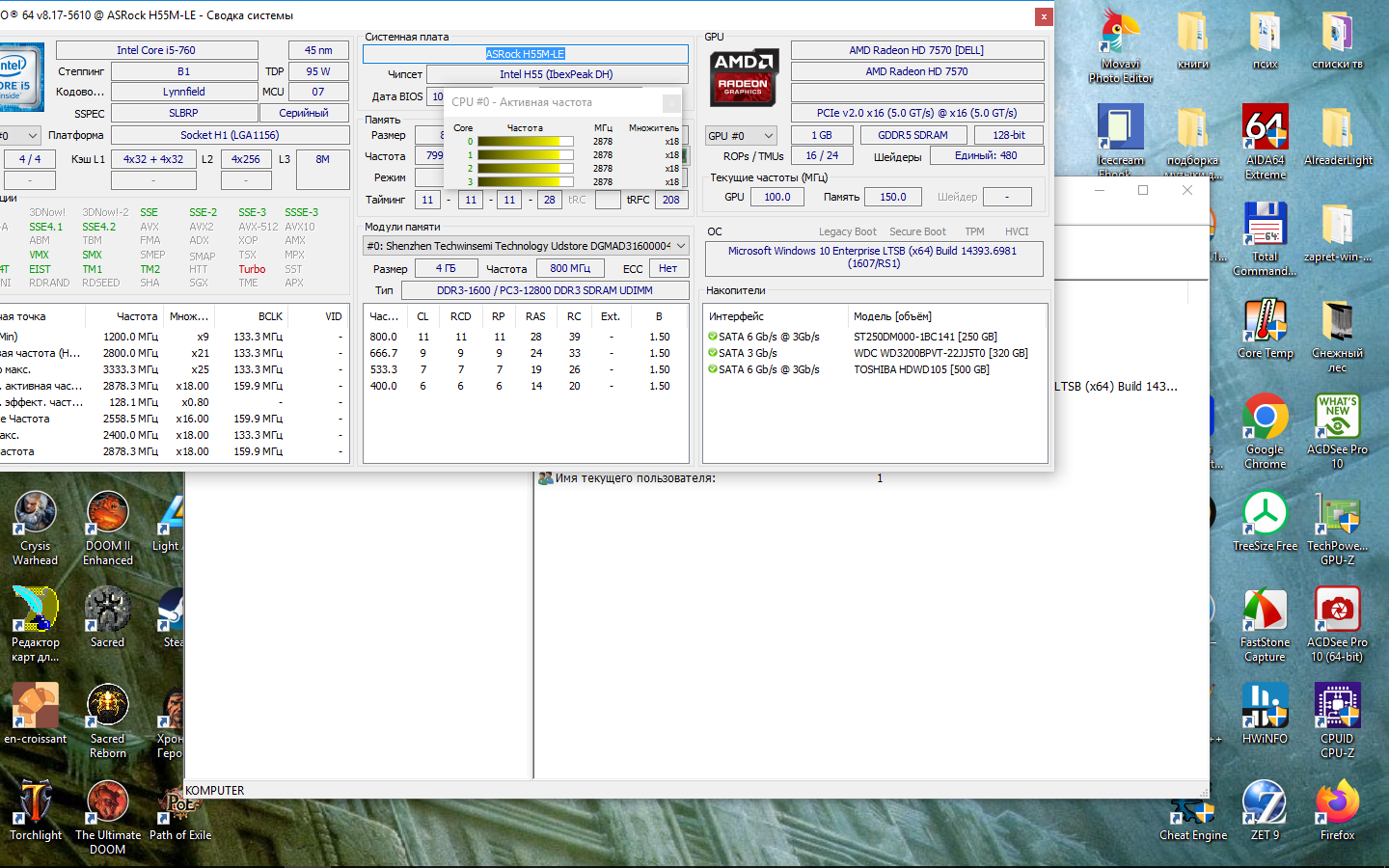Open Снежный лес desktop icon

[x=1338, y=335]
